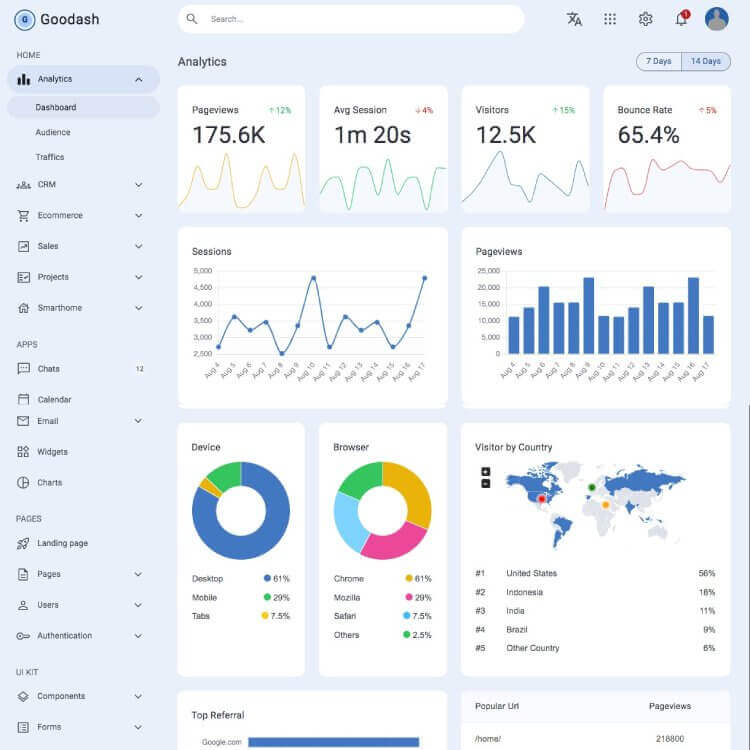
Task: Expand the Users menu chevron
Action: pos(138,605)
